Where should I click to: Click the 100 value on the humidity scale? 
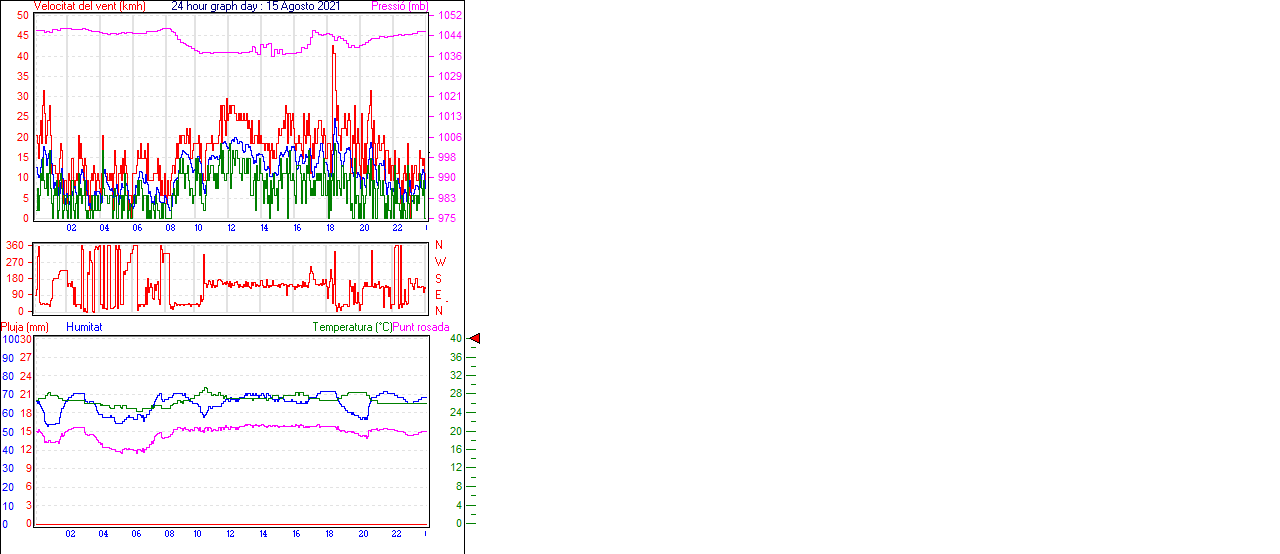(x=9, y=339)
